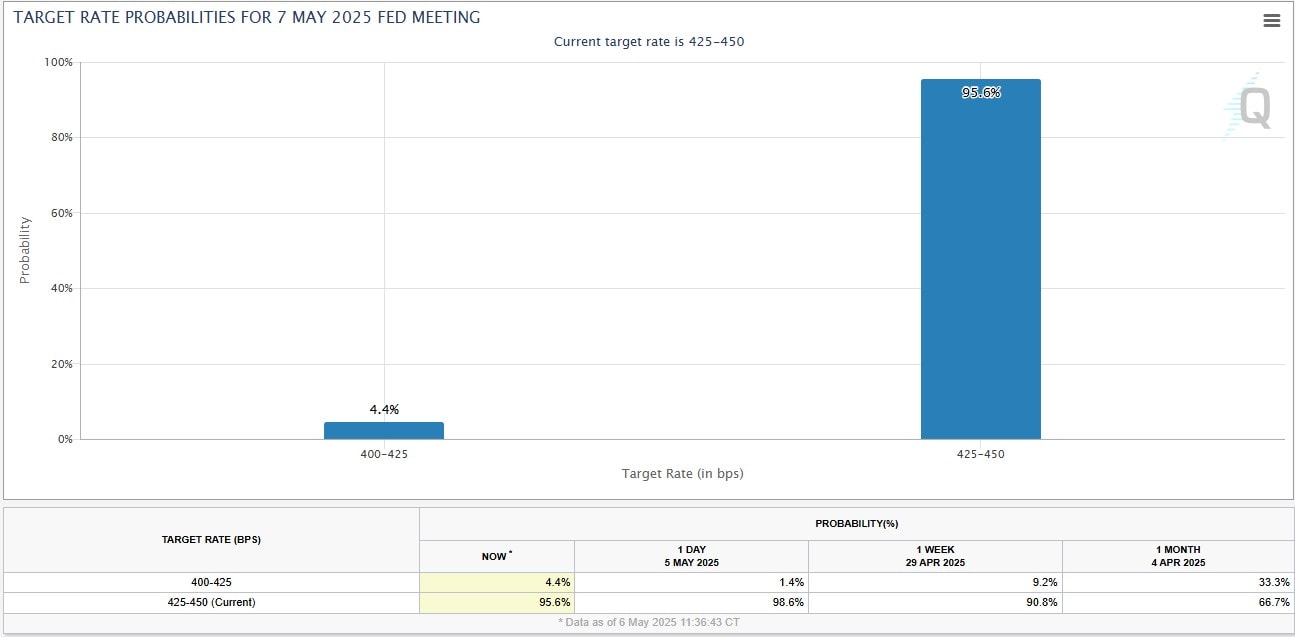This screenshot has width=1295, height=637.
Task: Click the 425-450 x-axis category label
Action: pos(980,454)
